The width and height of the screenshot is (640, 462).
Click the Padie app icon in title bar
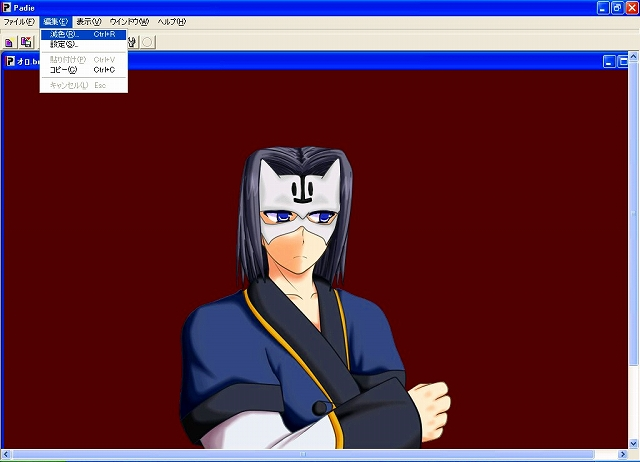pyautogui.click(x=7, y=7)
